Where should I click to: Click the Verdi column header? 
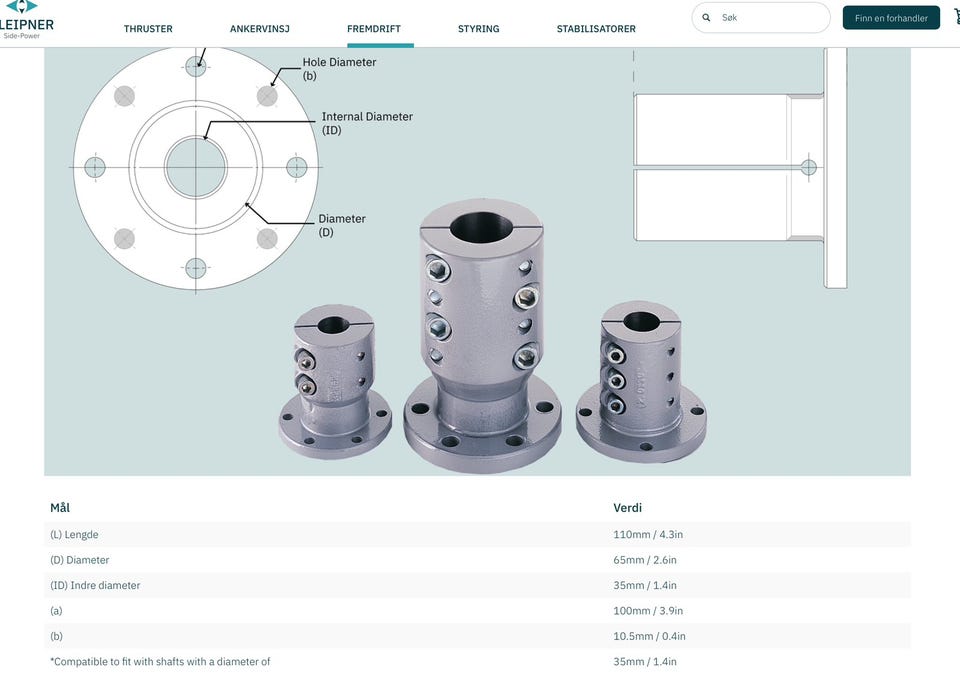point(628,508)
